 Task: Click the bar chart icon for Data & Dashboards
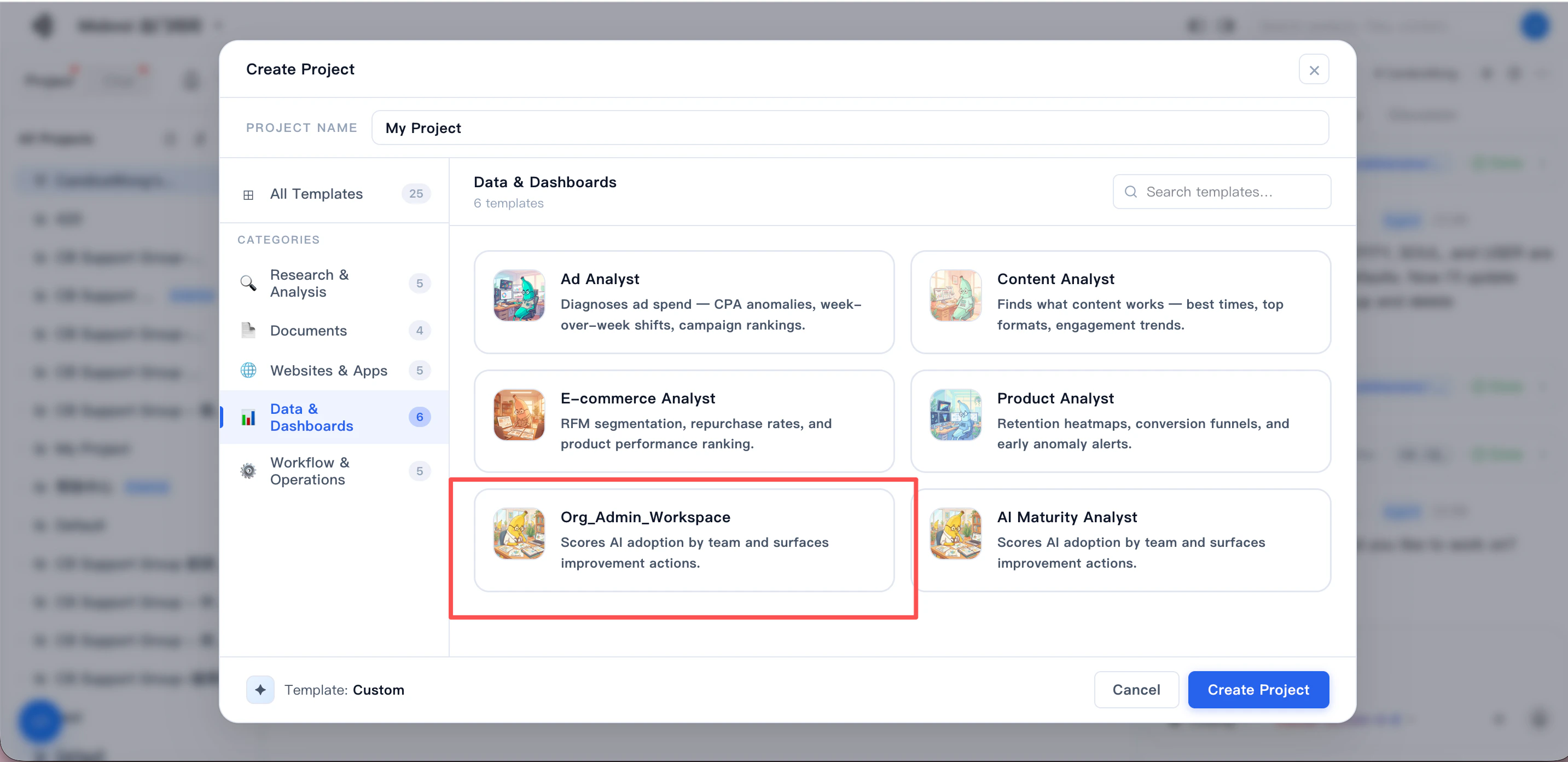click(x=248, y=417)
